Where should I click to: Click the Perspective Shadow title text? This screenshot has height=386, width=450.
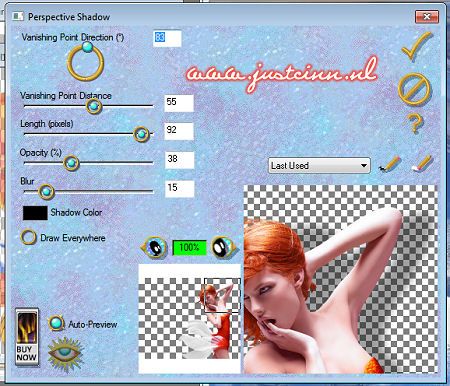(69, 17)
